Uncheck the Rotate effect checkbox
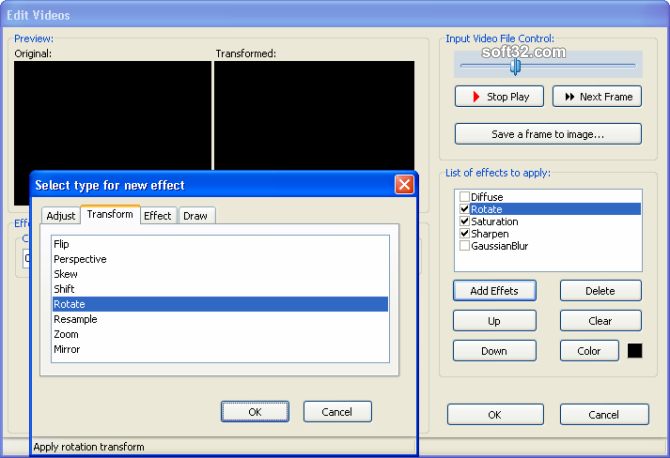The width and height of the screenshot is (670, 458). pos(464,209)
